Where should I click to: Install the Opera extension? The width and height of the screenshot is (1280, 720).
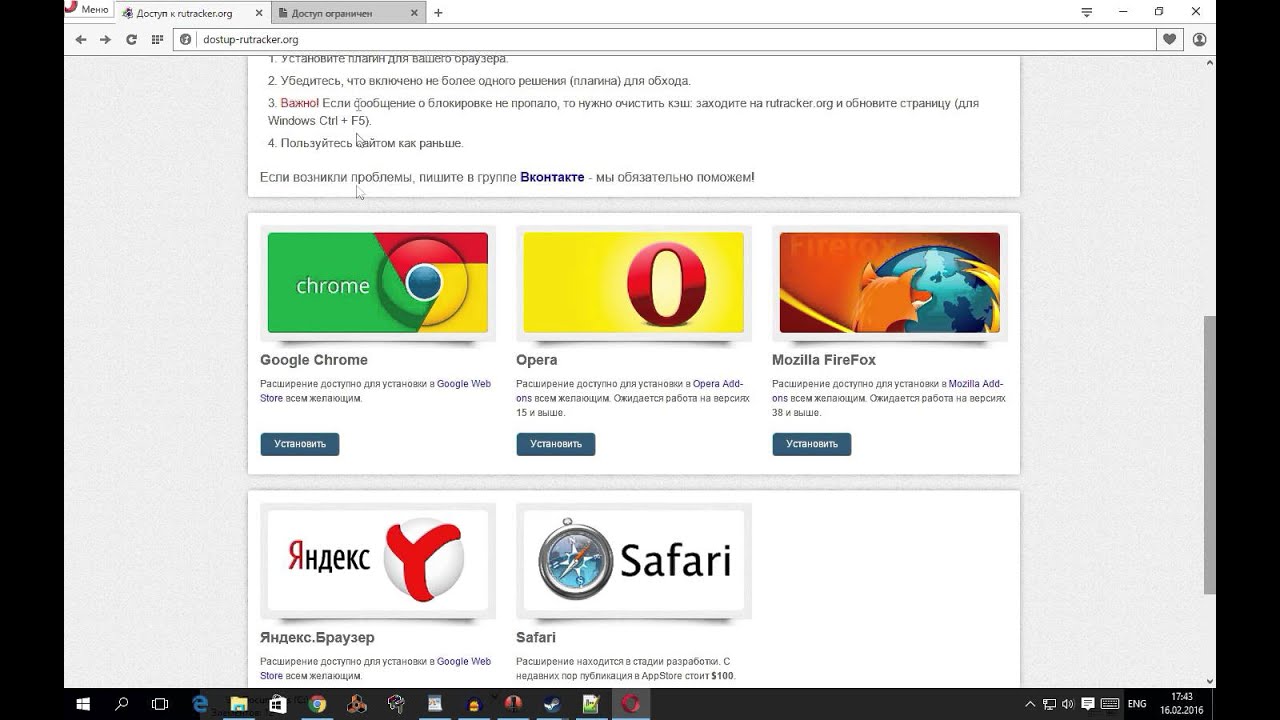(556, 444)
